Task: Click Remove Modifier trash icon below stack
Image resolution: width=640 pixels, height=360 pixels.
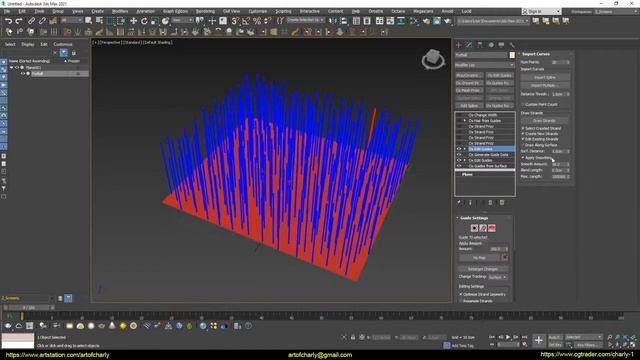Action: [491, 202]
